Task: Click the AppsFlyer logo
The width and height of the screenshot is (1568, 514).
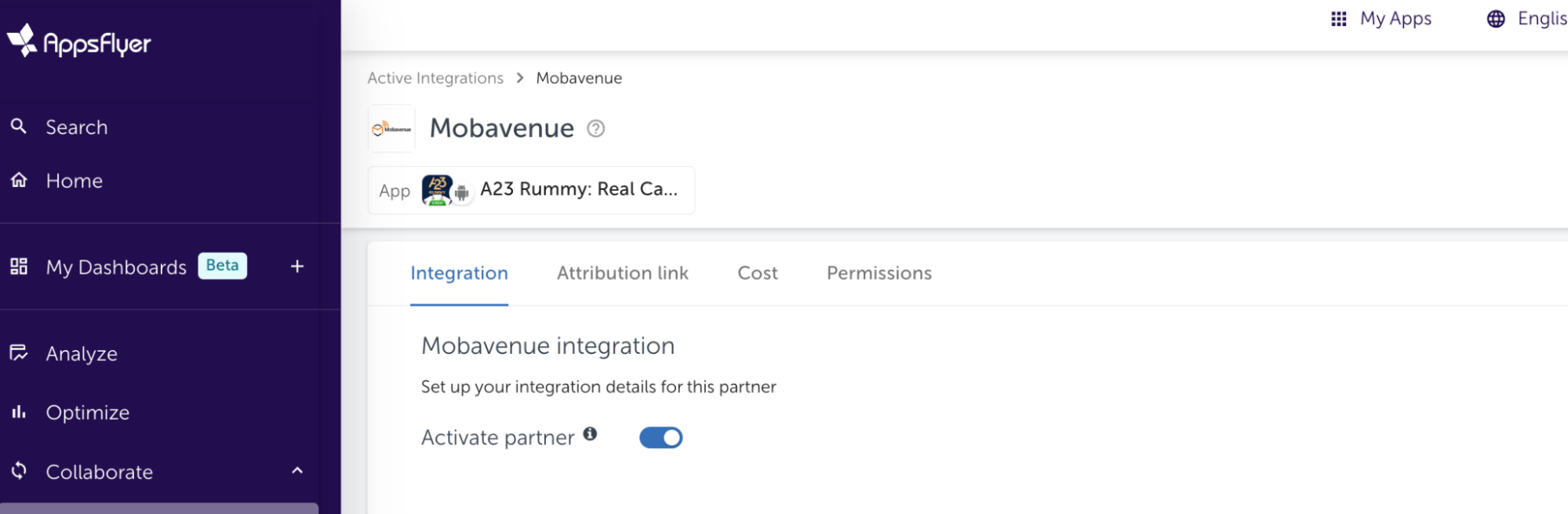Action: tap(78, 42)
